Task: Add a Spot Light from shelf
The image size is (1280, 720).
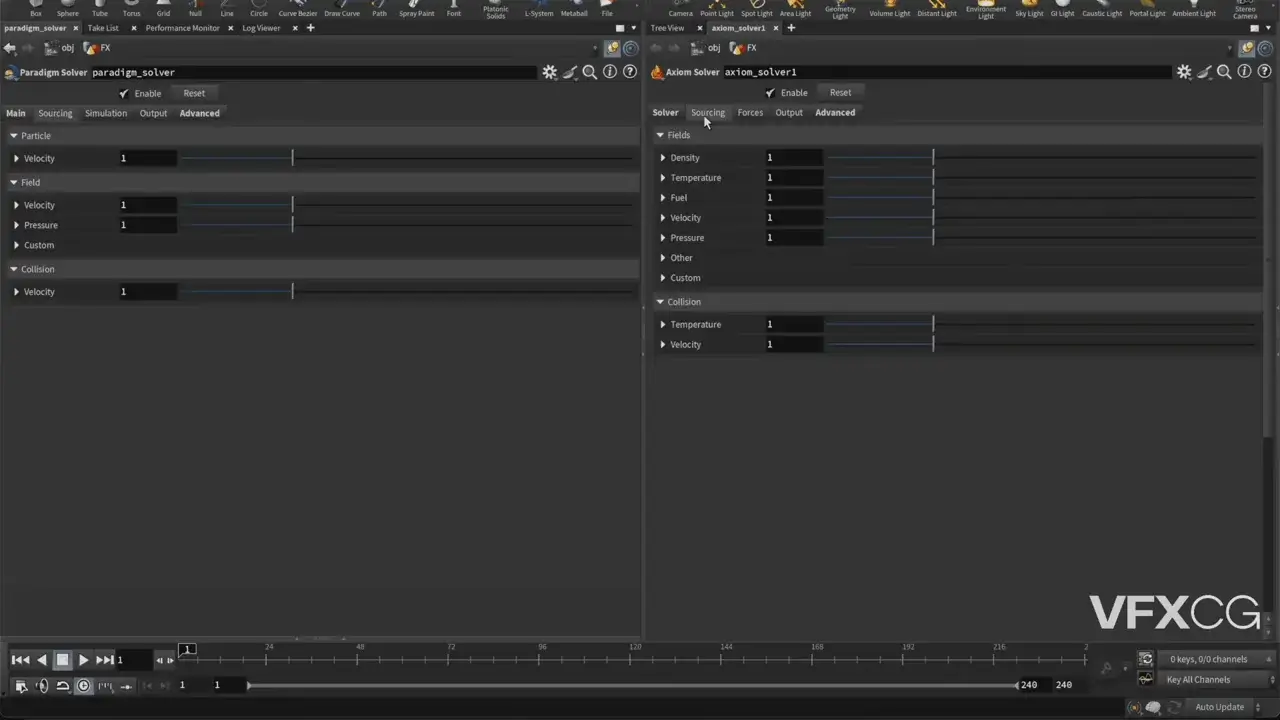Action: [x=757, y=9]
